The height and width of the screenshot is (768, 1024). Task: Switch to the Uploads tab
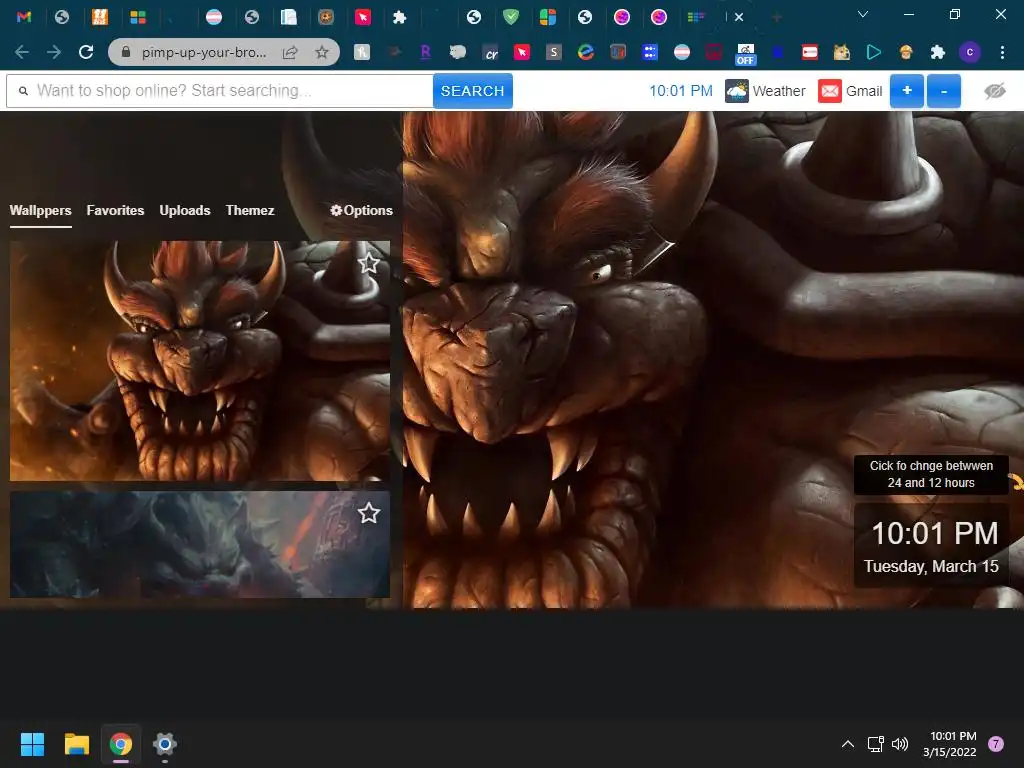(x=185, y=210)
